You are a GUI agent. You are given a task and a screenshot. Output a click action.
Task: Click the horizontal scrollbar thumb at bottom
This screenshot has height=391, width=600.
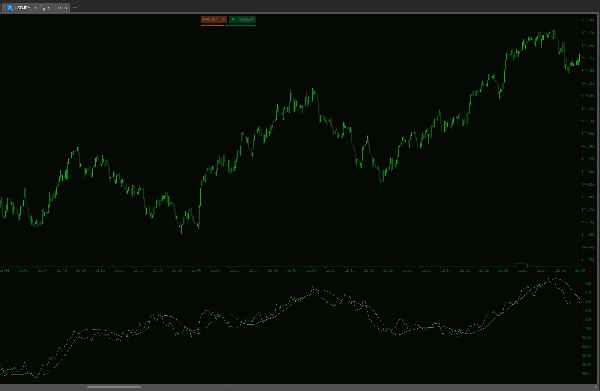(x=114, y=387)
